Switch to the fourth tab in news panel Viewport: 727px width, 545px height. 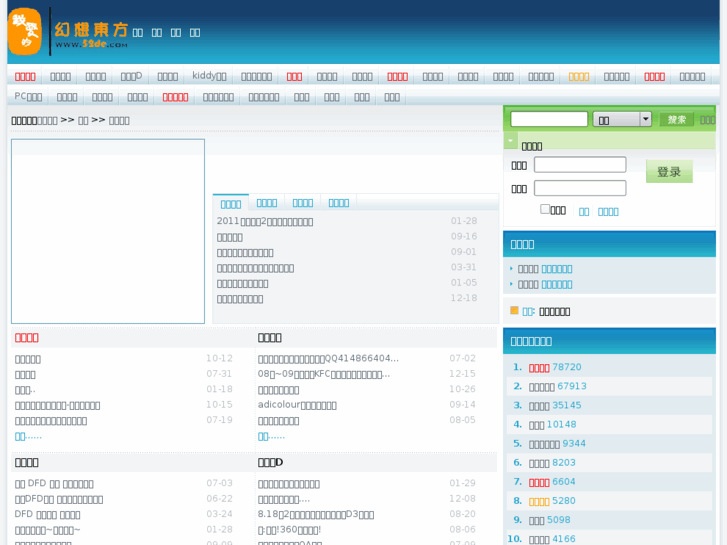[339, 202]
